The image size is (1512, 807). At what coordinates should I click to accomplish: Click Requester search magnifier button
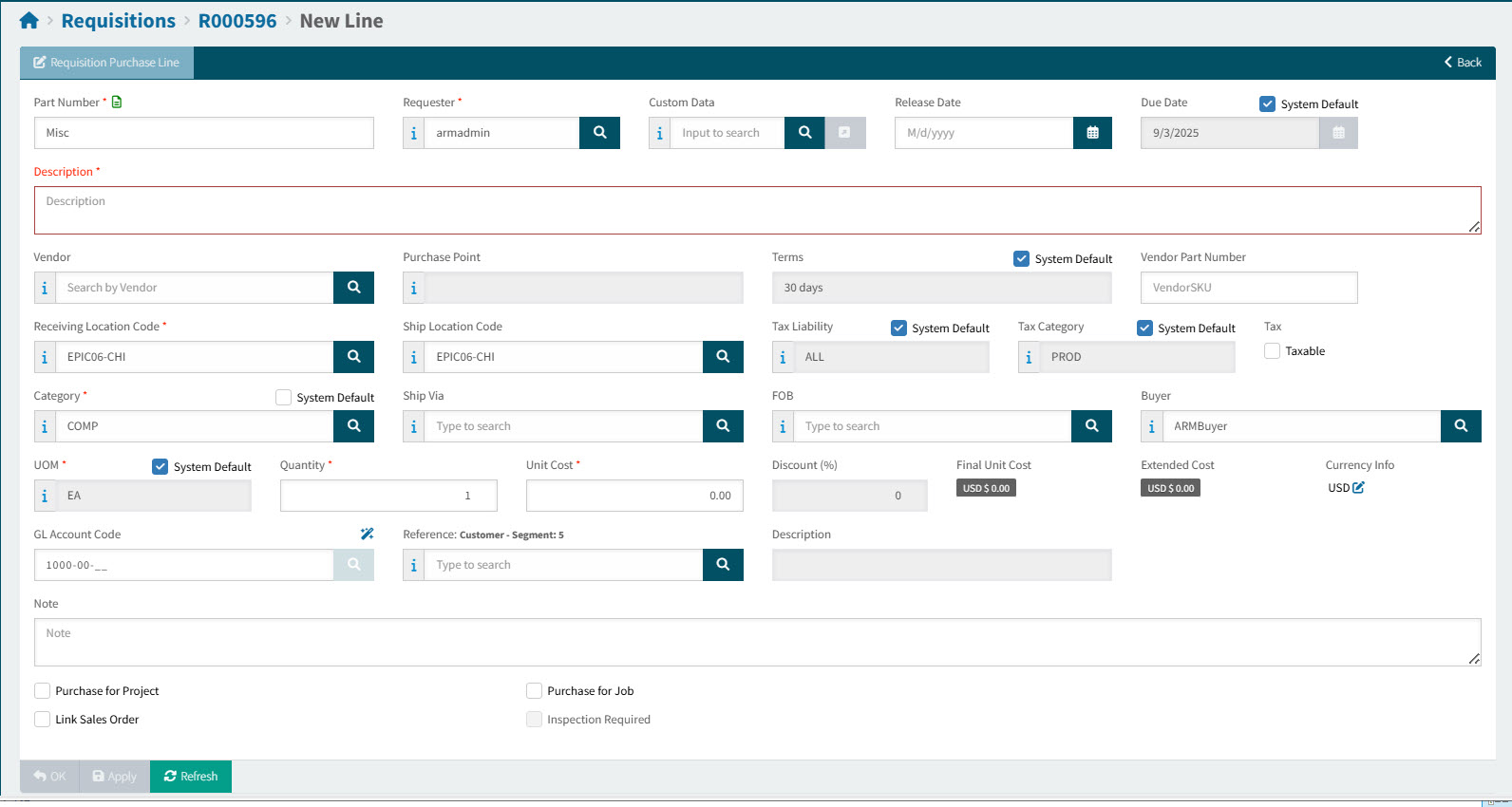(x=599, y=133)
